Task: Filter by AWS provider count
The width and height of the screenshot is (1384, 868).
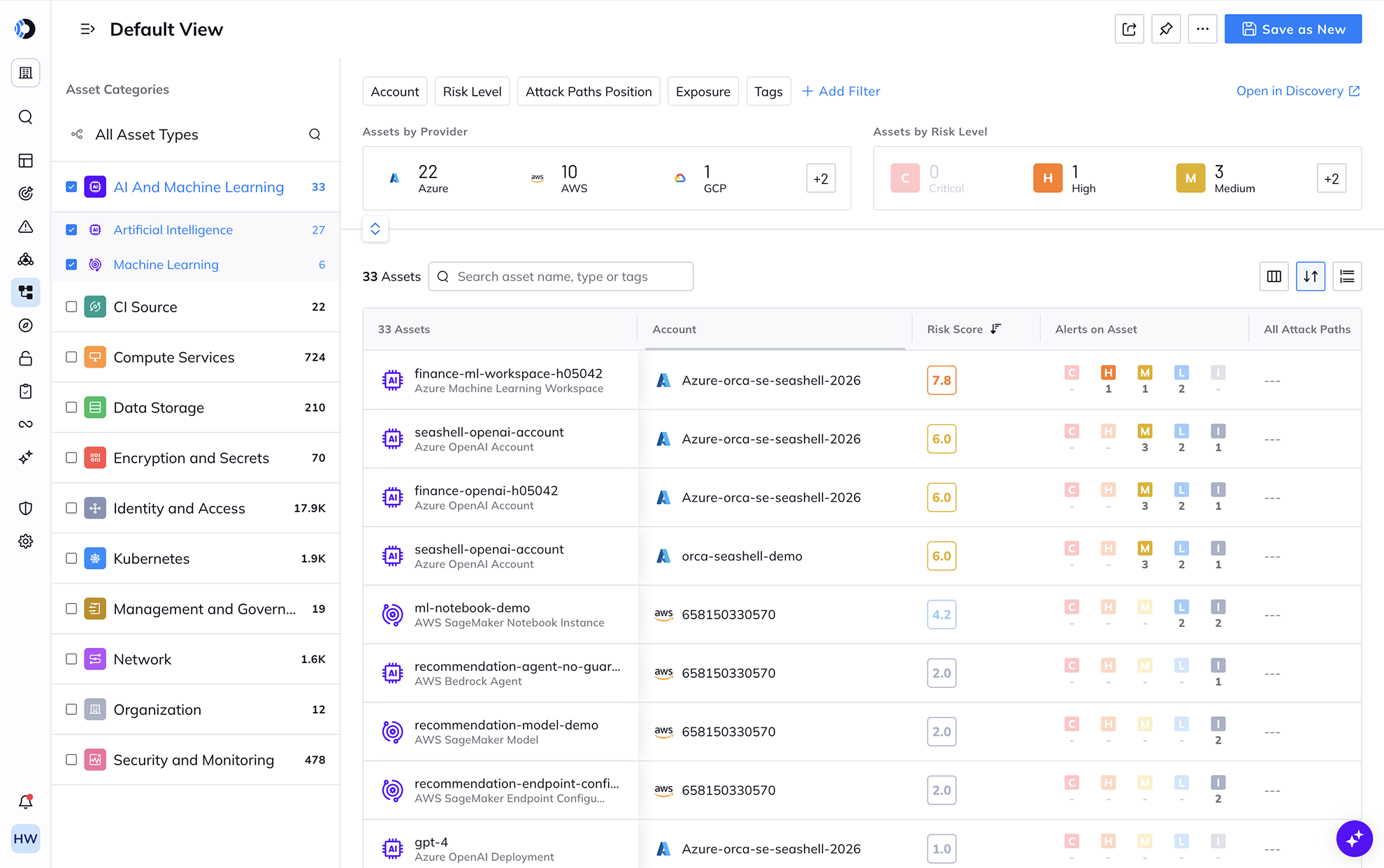Action: point(559,178)
